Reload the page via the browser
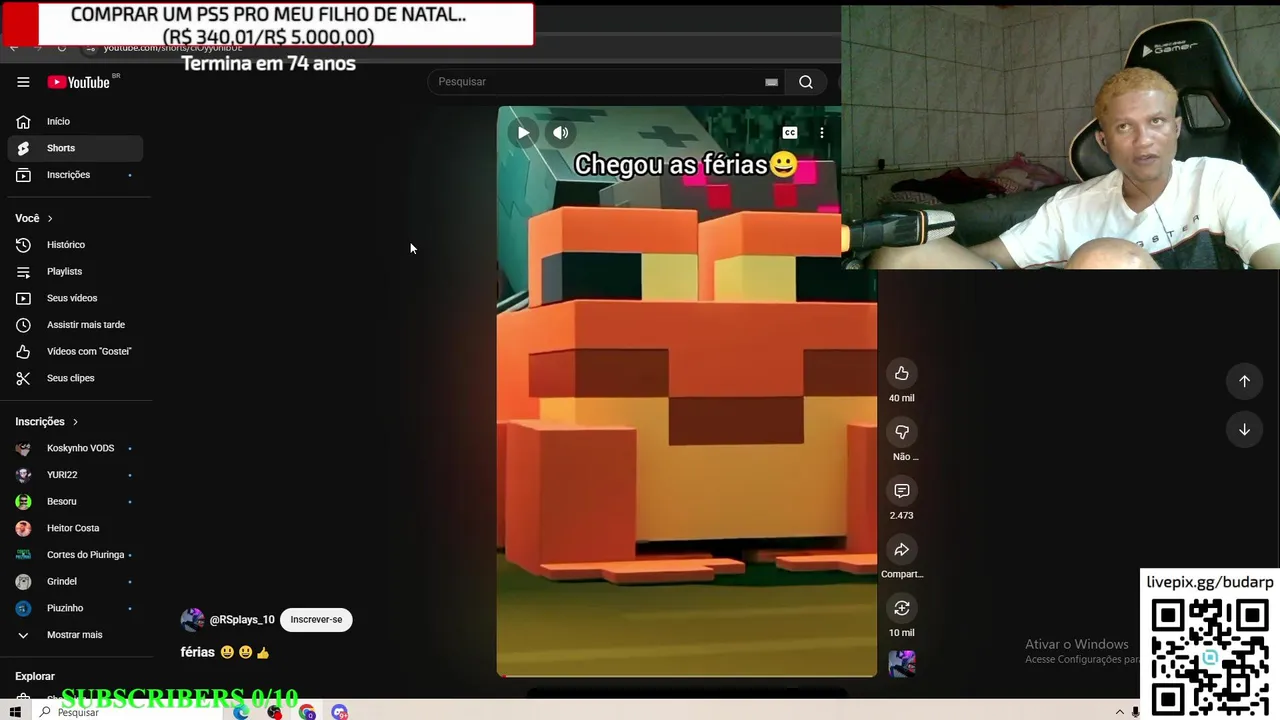 click(62, 47)
